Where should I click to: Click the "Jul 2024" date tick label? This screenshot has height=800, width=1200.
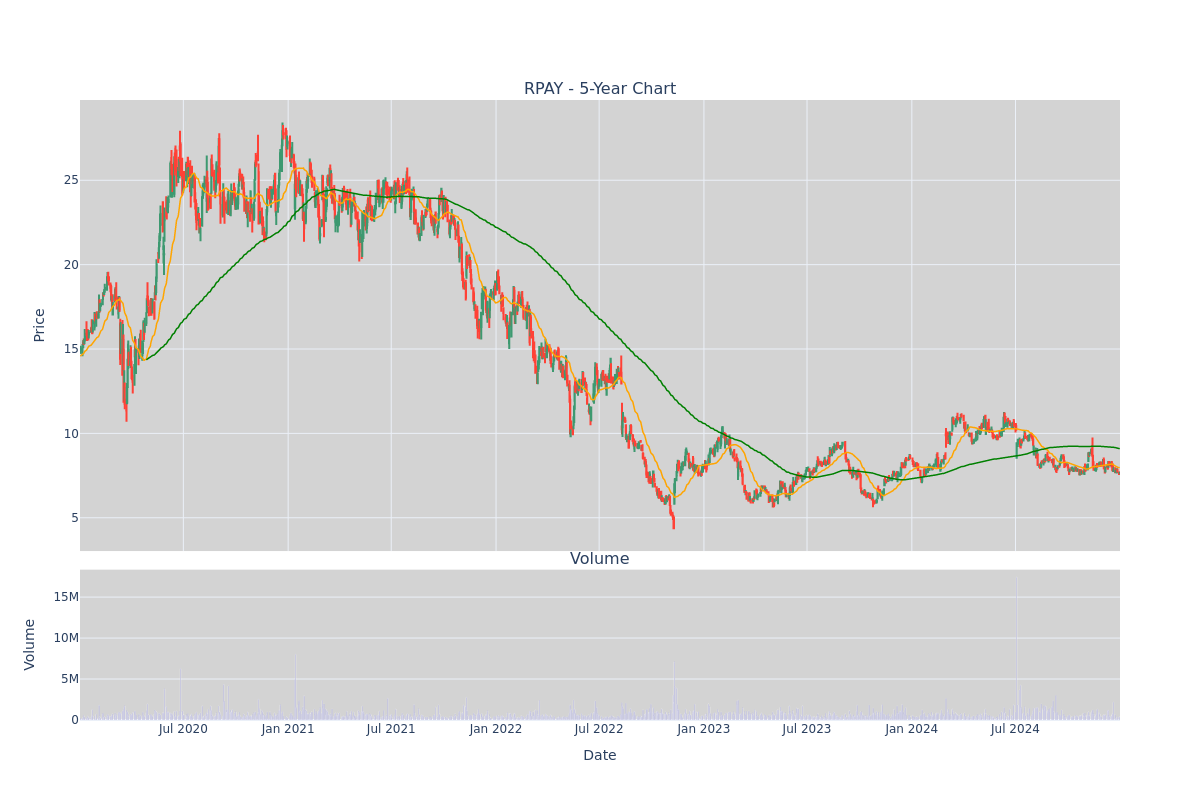pos(1015,729)
